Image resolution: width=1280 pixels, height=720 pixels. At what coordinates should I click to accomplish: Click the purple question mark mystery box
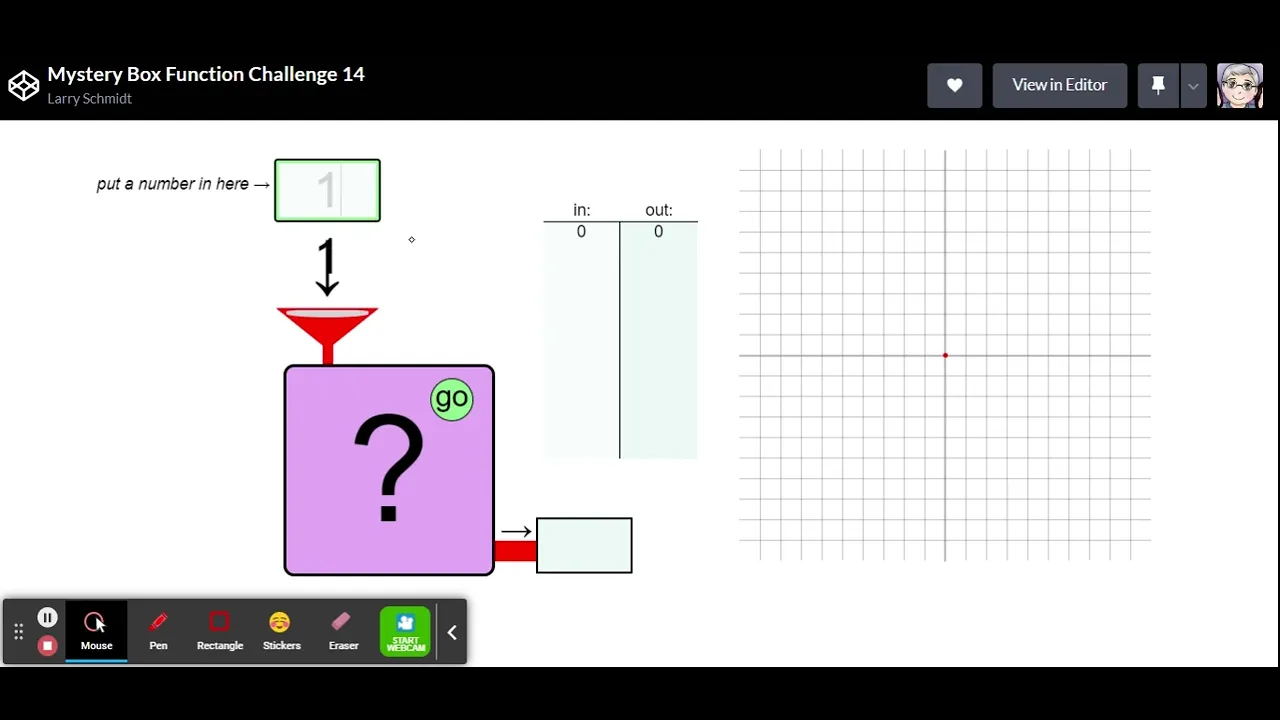[x=389, y=470]
